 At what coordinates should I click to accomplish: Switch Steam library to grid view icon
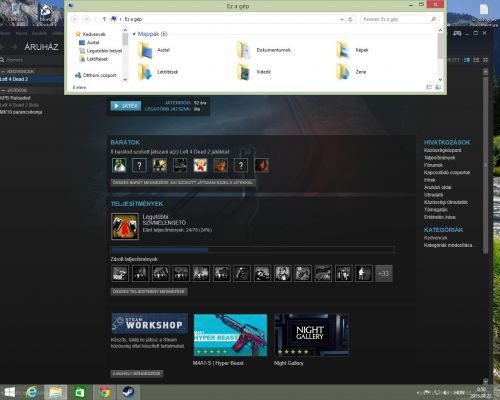(x=485, y=60)
